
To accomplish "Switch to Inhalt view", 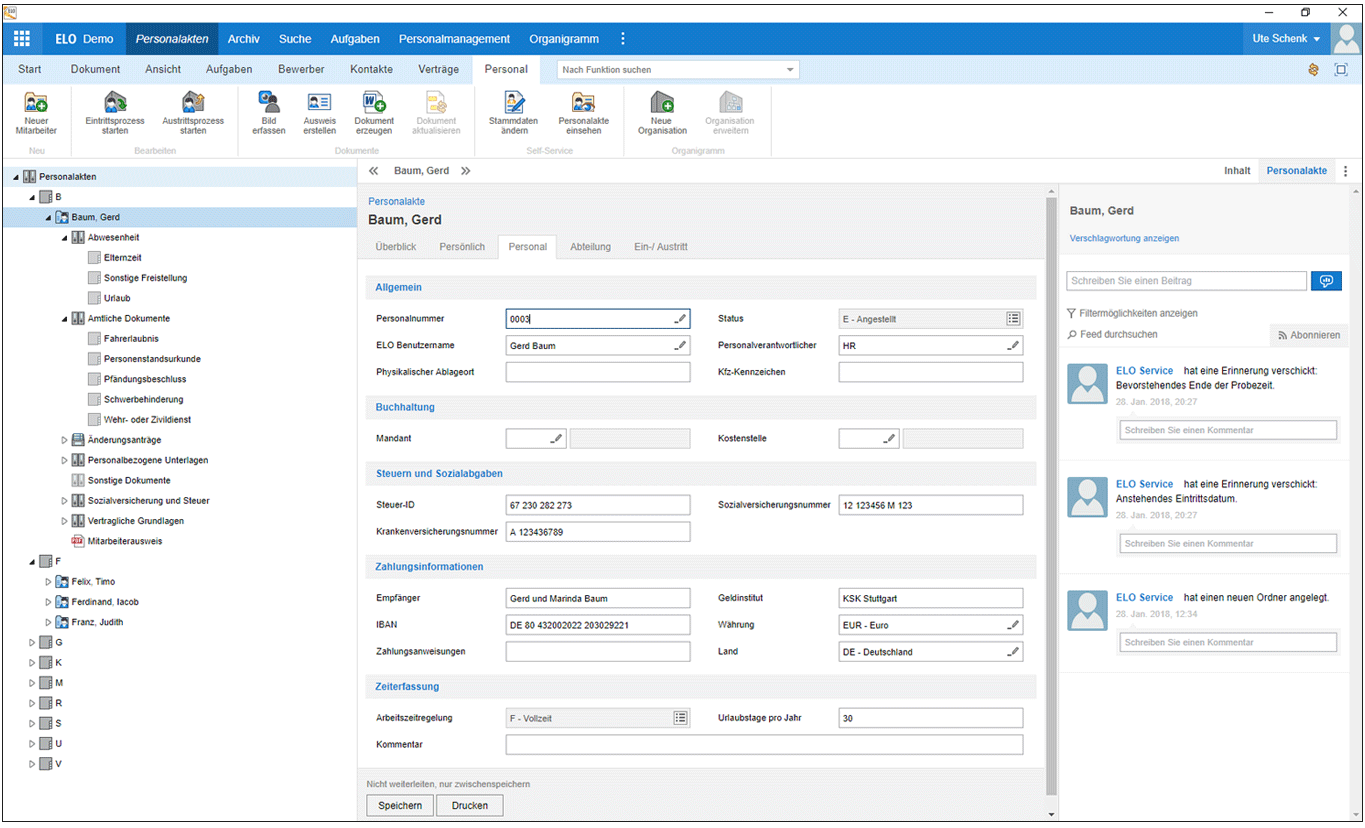I will coord(1237,171).
